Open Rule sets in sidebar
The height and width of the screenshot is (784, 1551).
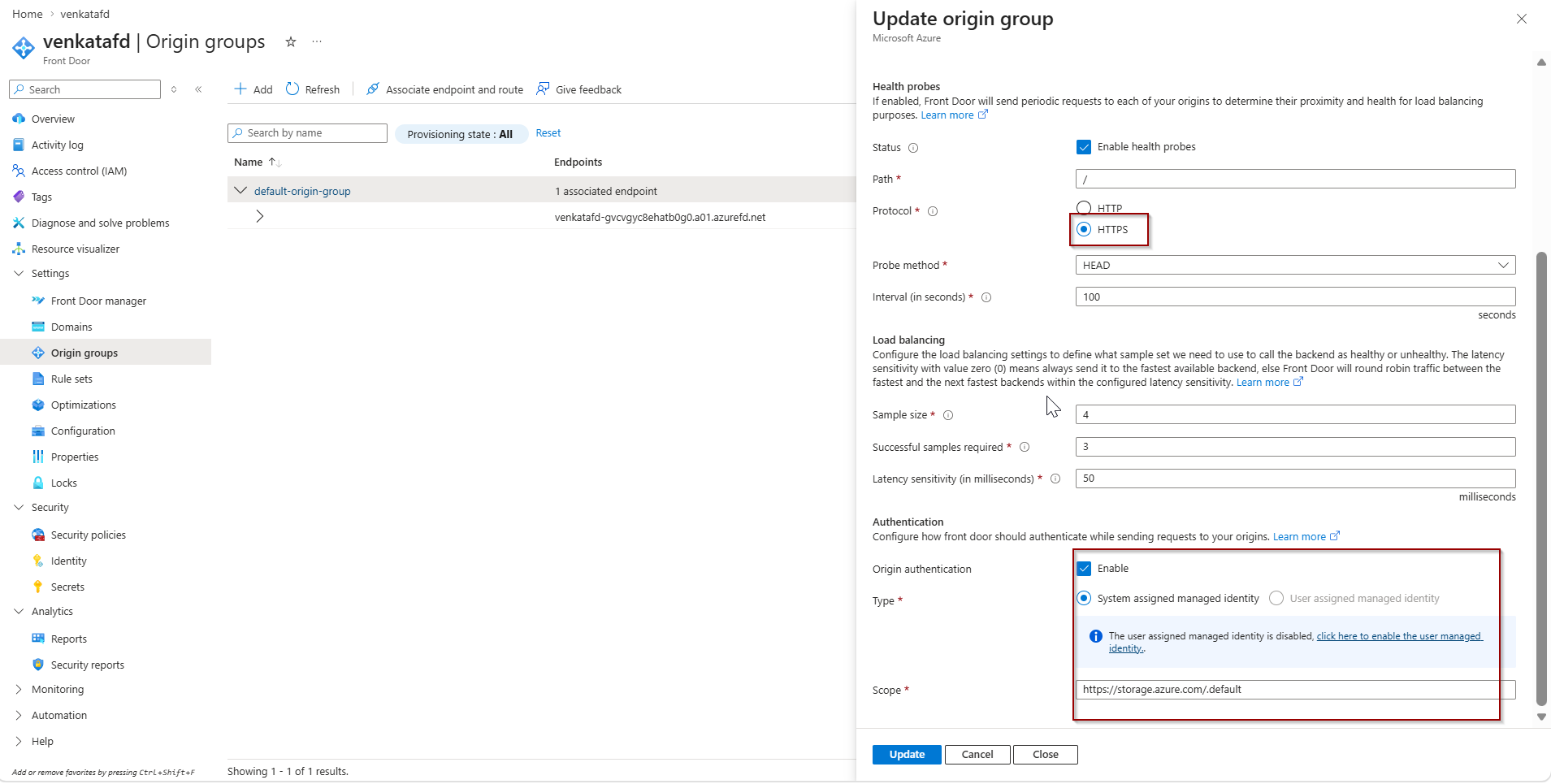coord(71,379)
